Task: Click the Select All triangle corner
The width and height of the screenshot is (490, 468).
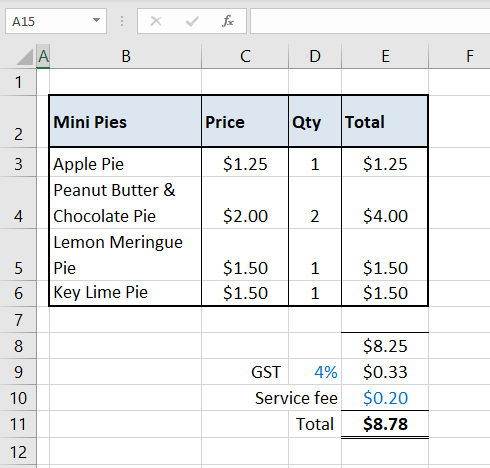Action: click(x=25, y=57)
